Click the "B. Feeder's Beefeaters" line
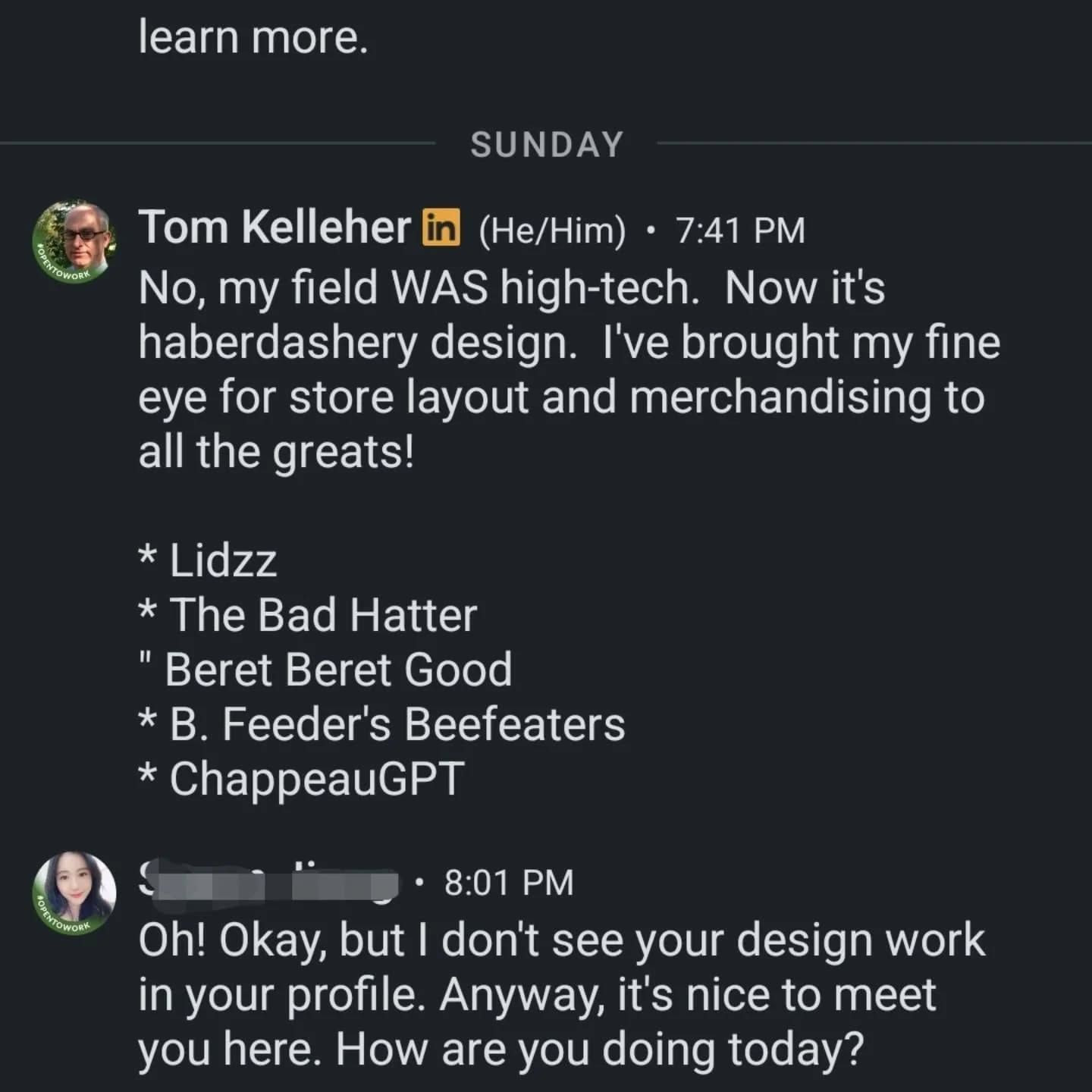Image resolution: width=1092 pixels, height=1092 pixels. click(382, 724)
